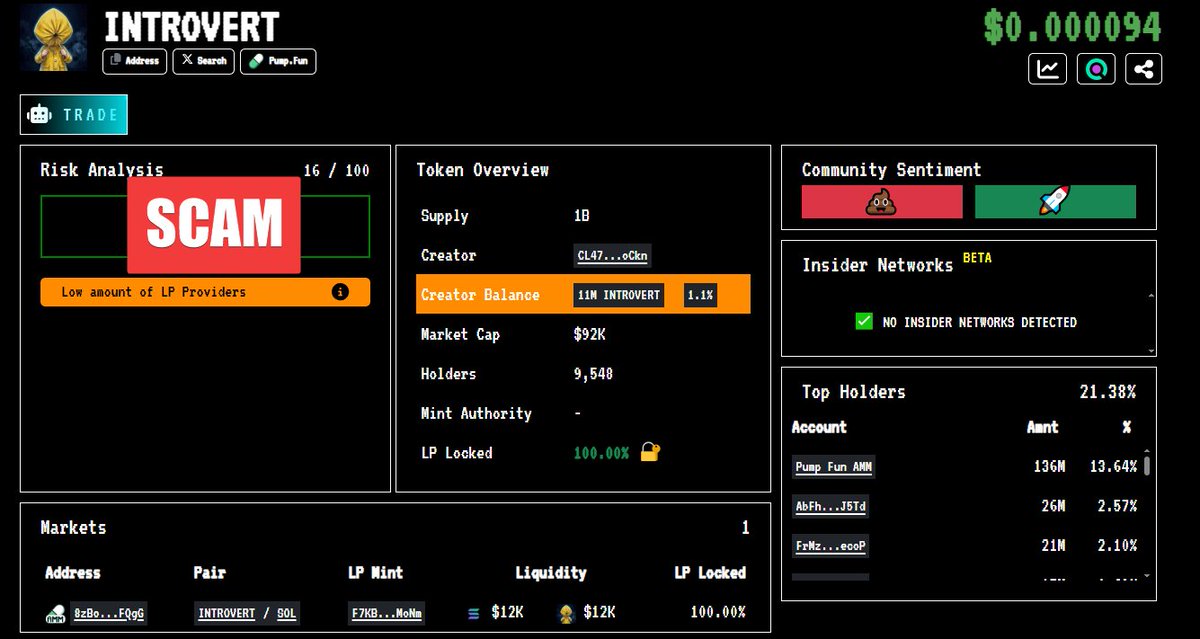
Task: Open creator address CL47...oCkn
Action: coord(612,256)
